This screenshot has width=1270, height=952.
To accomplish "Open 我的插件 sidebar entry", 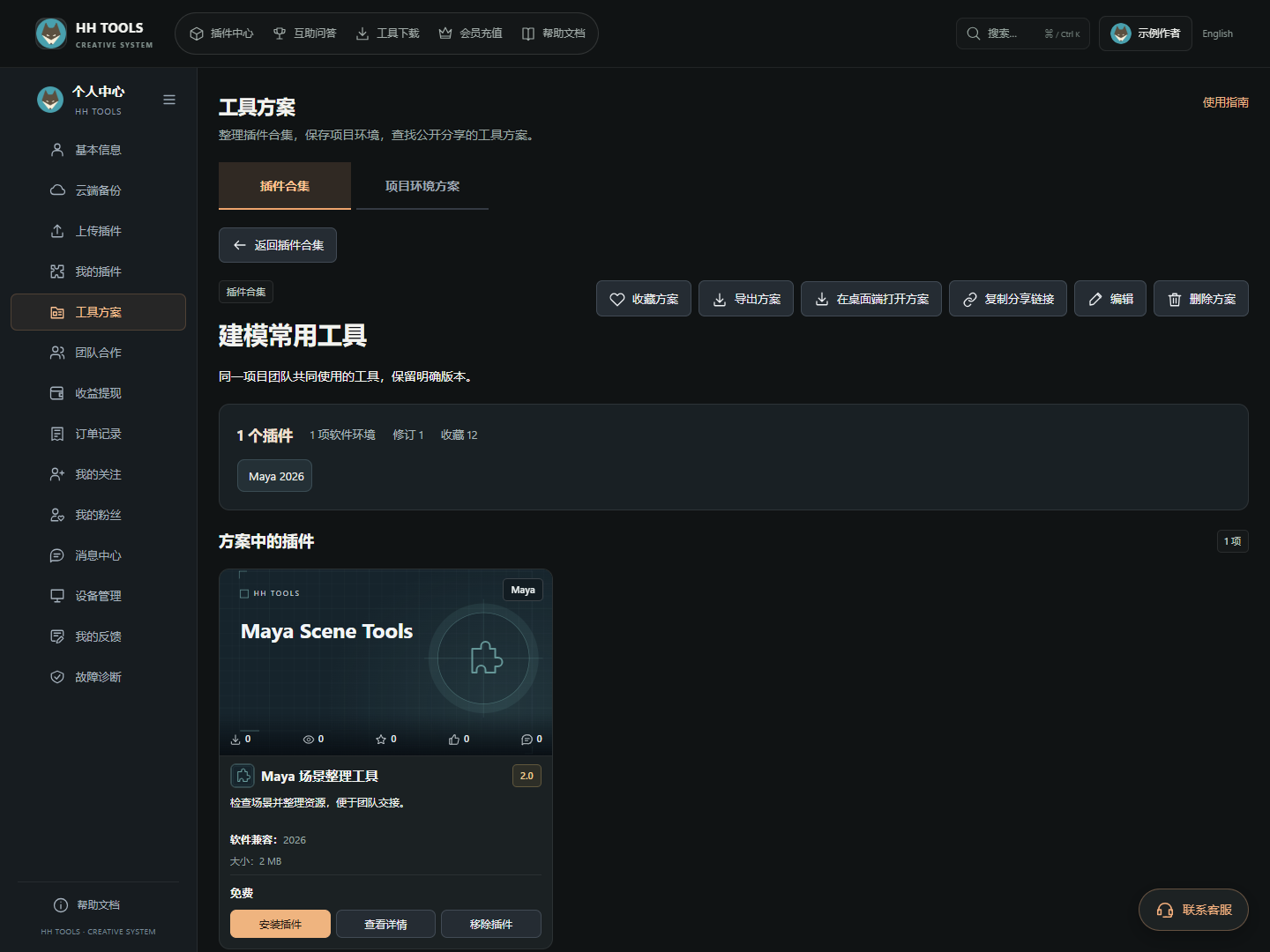I will (x=98, y=271).
